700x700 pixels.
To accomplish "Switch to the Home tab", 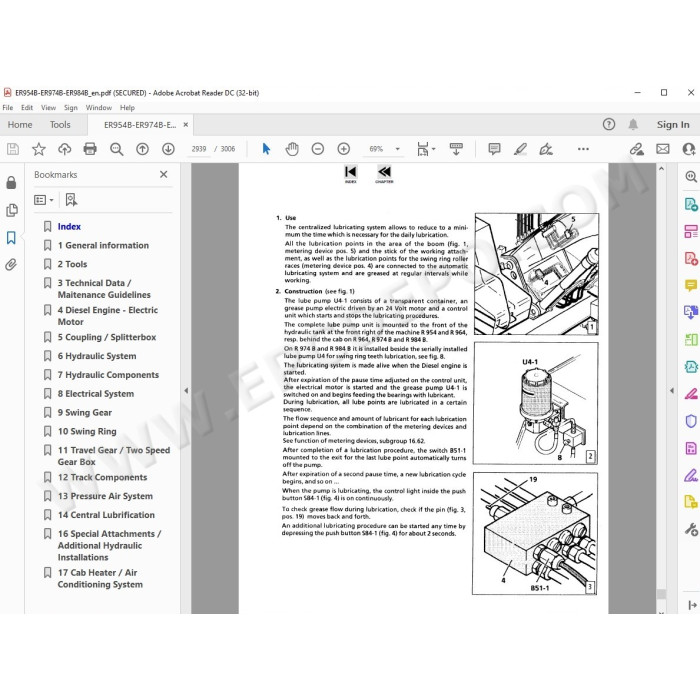I will pos(20,125).
